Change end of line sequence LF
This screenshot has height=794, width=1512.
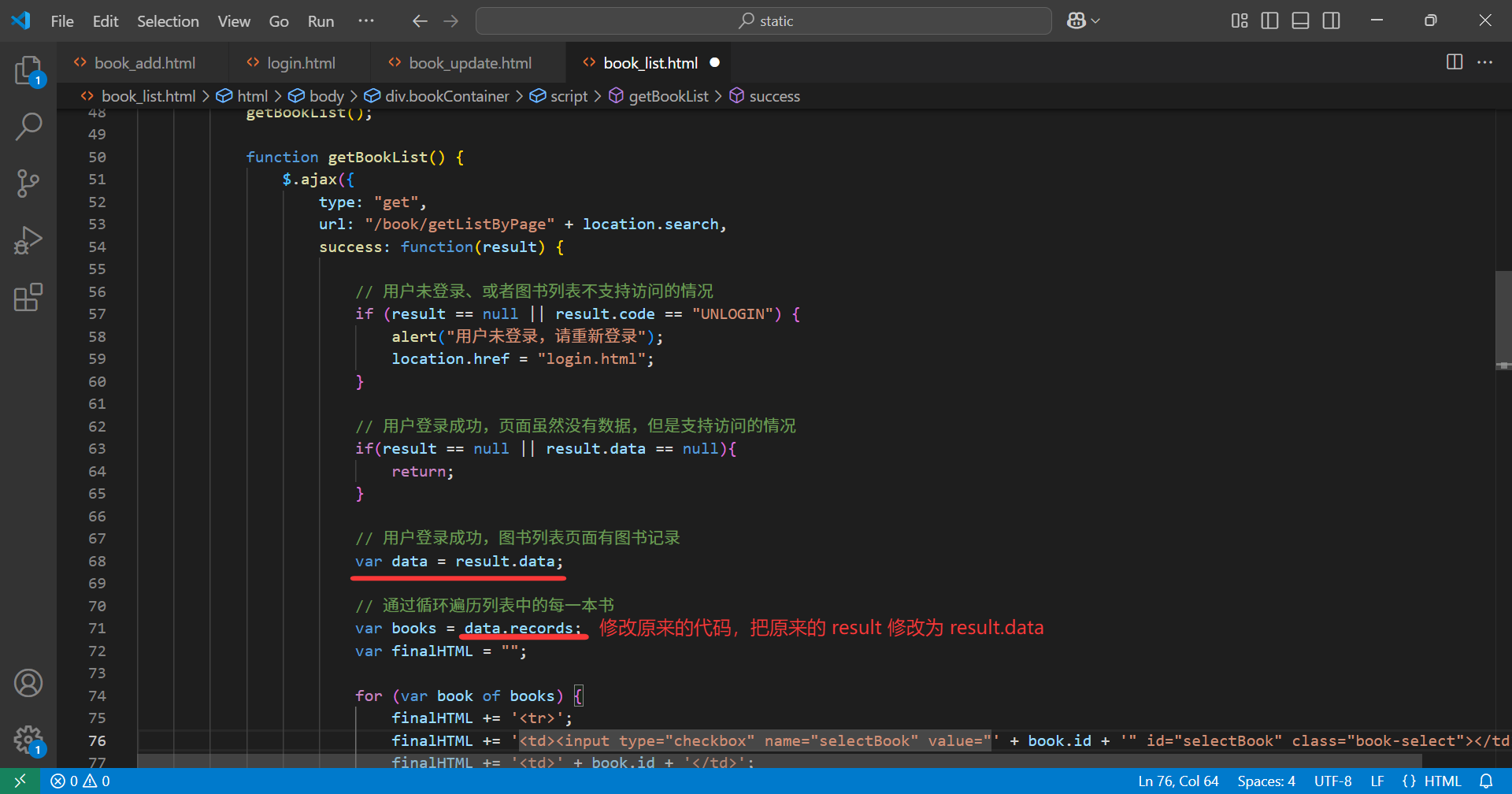pyautogui.click(x=1377, y=781)
